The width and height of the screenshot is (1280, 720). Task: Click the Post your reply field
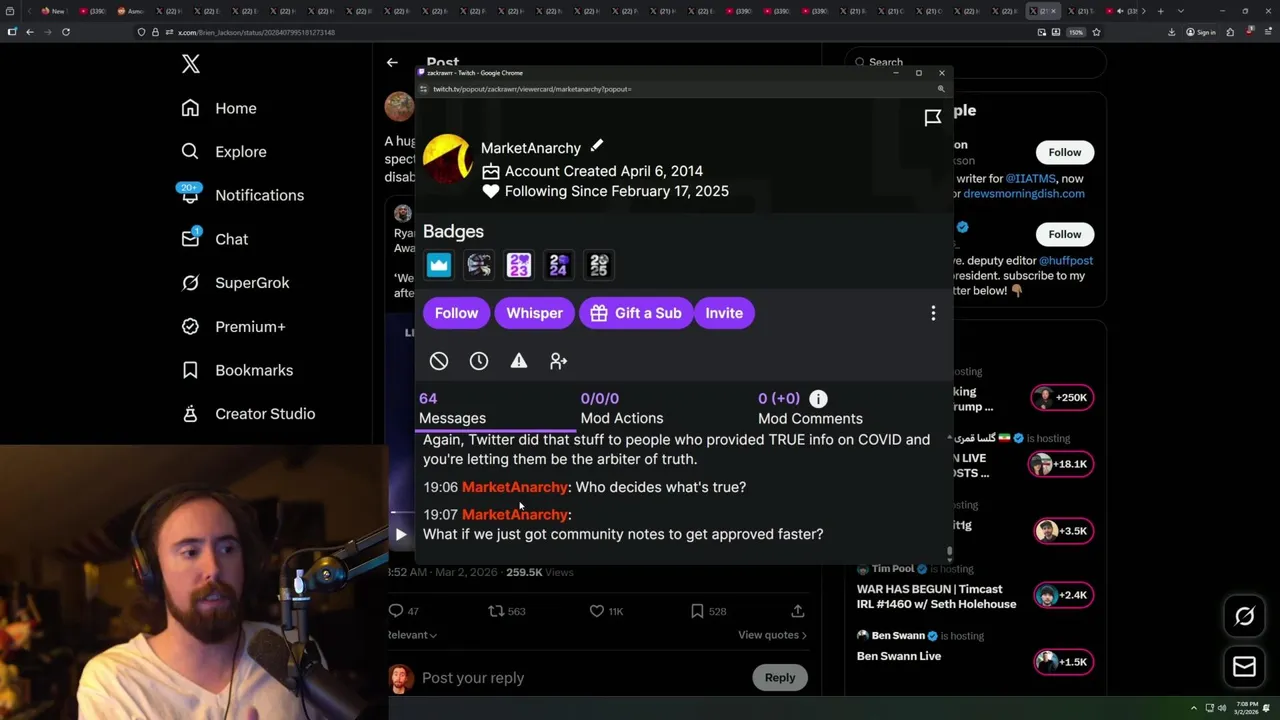pos(580,678)
